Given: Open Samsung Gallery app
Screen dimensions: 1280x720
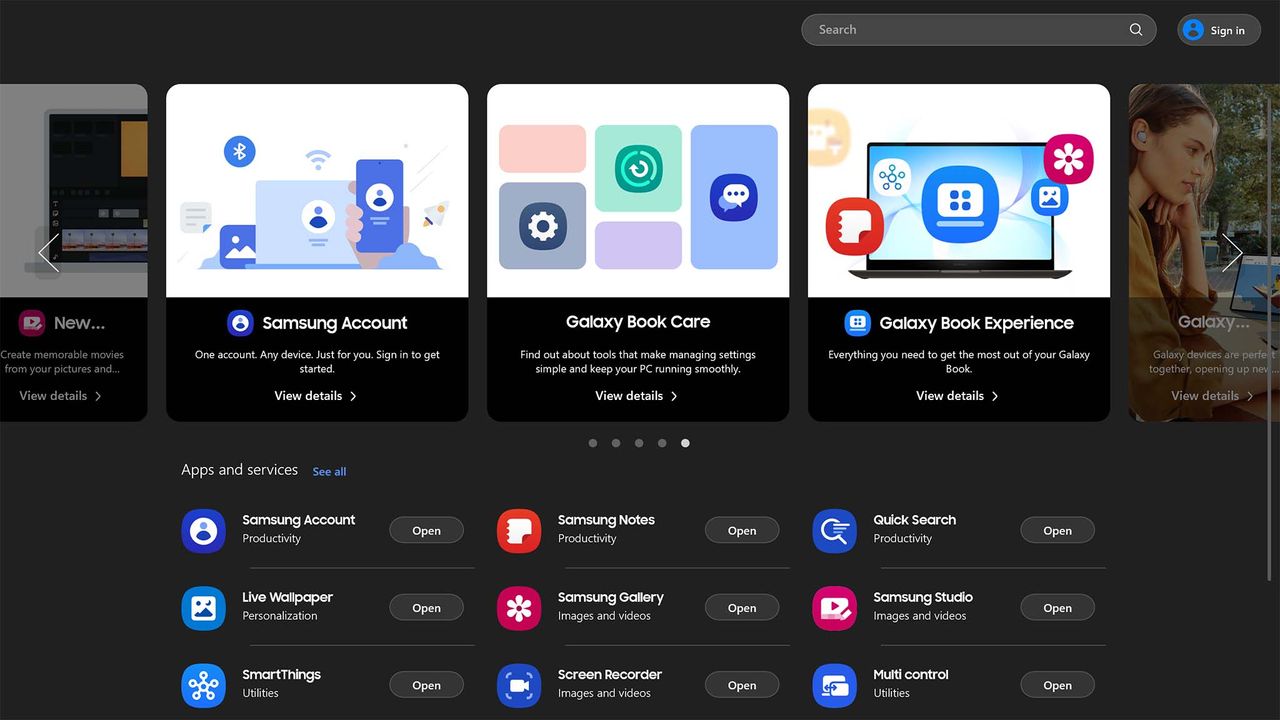Looking at the screenshot, I should (x=742, y=608).
